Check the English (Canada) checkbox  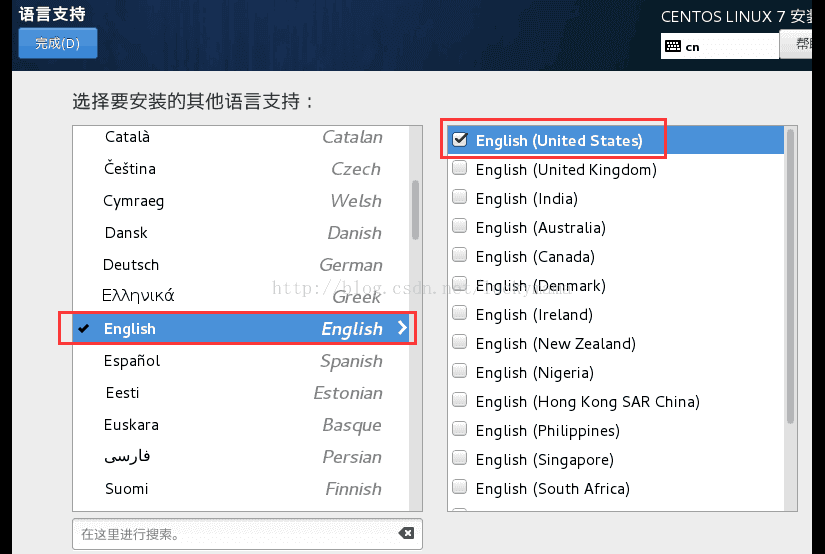pos(459,255)
